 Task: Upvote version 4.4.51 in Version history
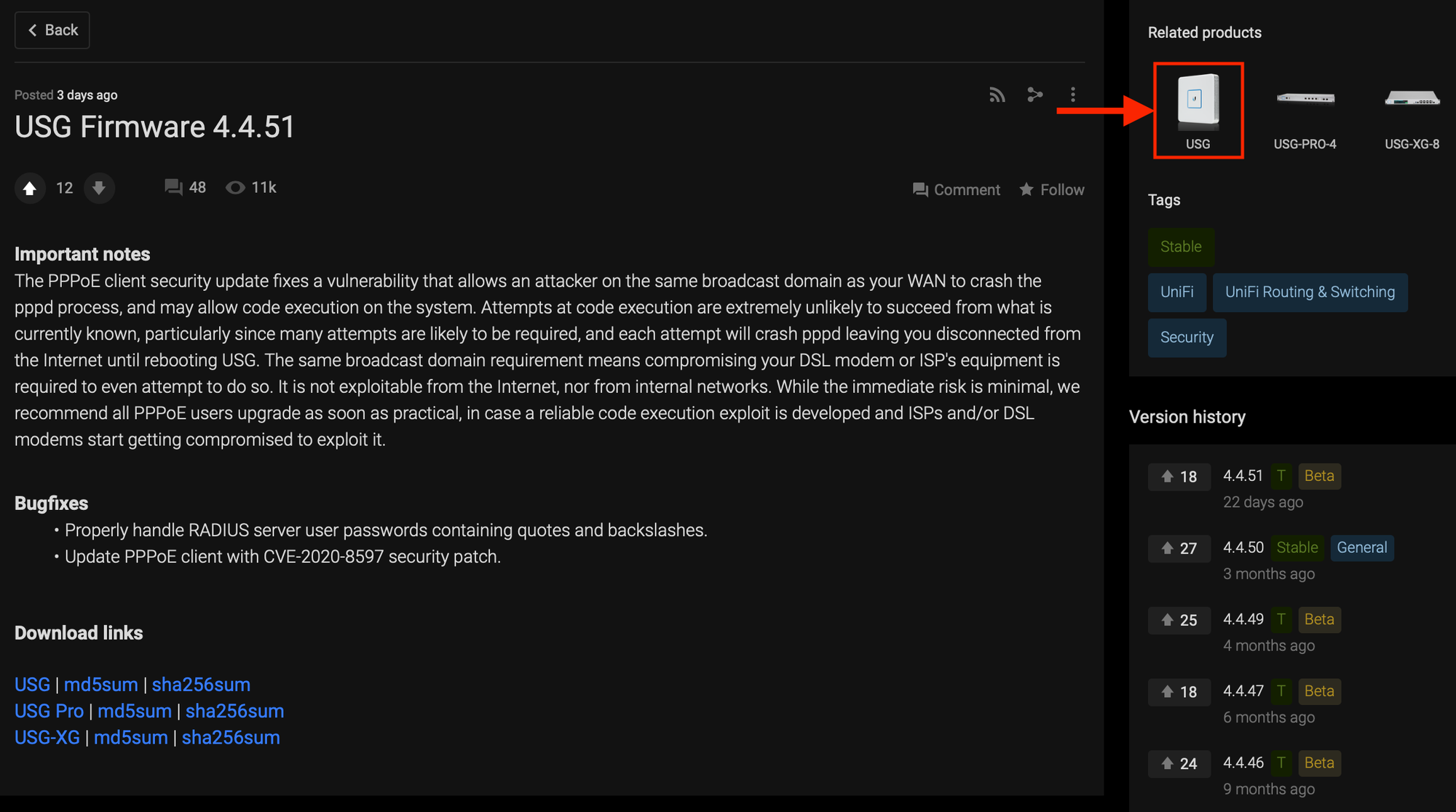[x=1179, y=477]
